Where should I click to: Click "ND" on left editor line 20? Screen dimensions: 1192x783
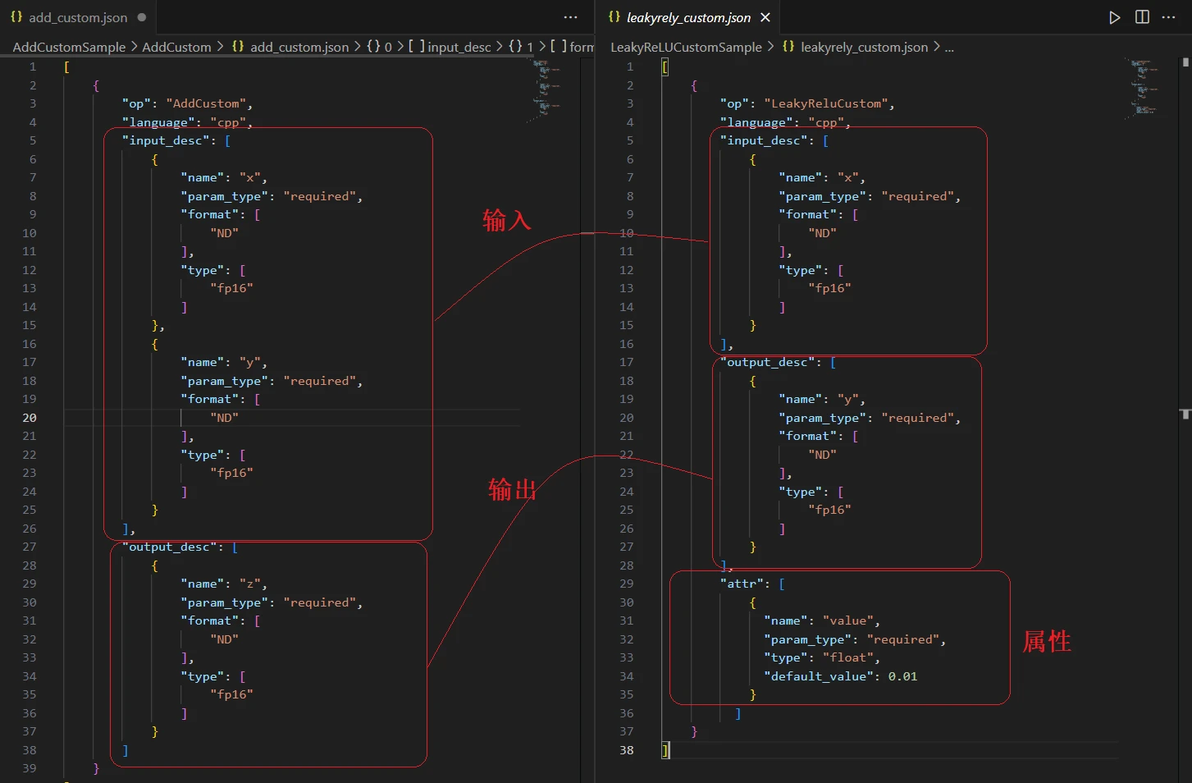pos(224,418)
